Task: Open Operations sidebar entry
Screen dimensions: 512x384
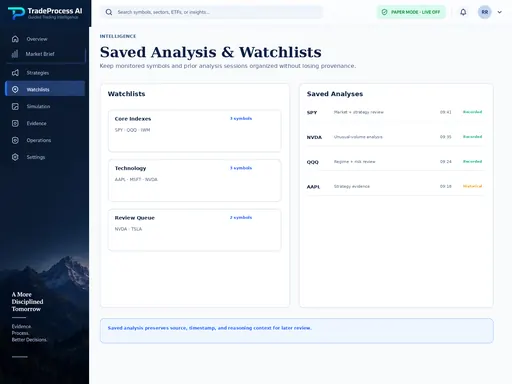Action: click(x=45, y=140)
